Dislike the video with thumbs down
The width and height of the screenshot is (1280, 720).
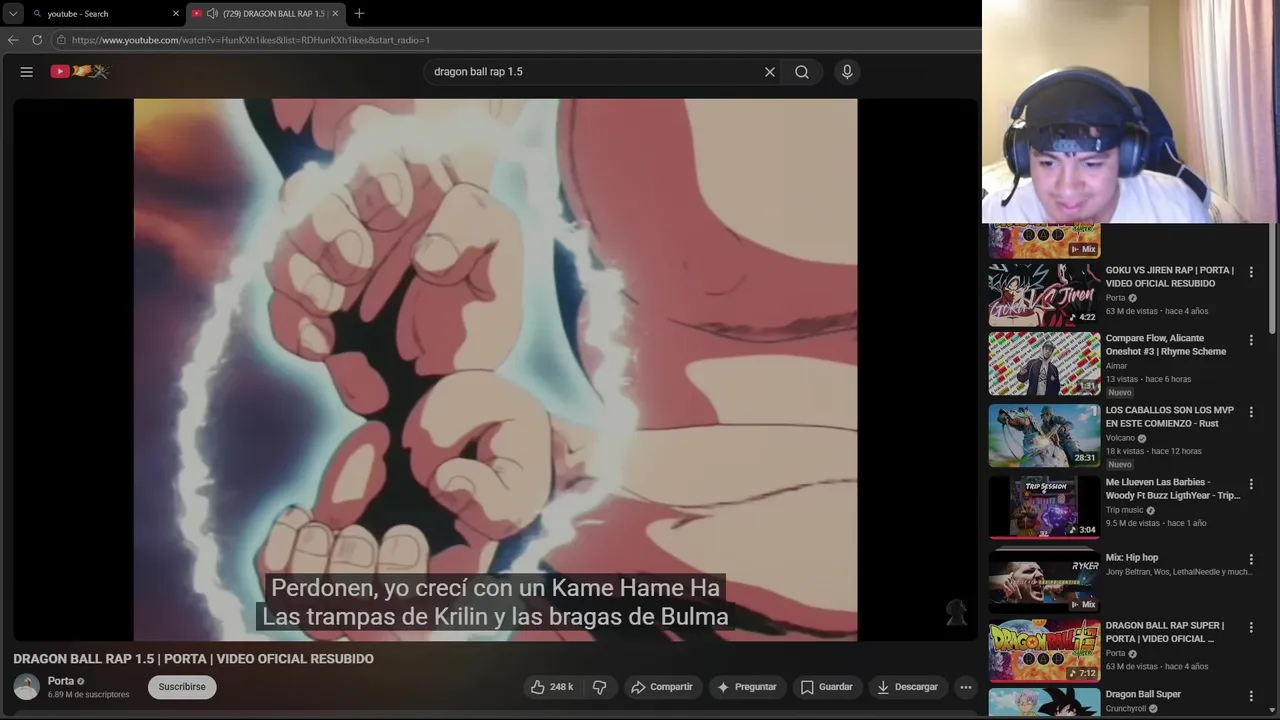pyautogui.click(x=600, y=687)
